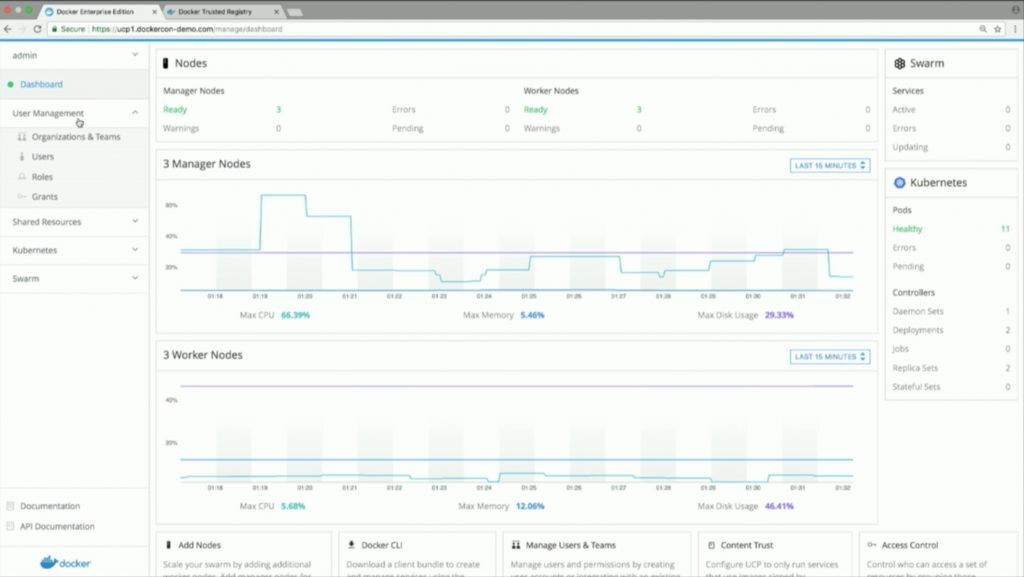The height and width of the screenshot is (577, 1024).
Task: Click the Organizations & Teams icon
Action: 22,137
